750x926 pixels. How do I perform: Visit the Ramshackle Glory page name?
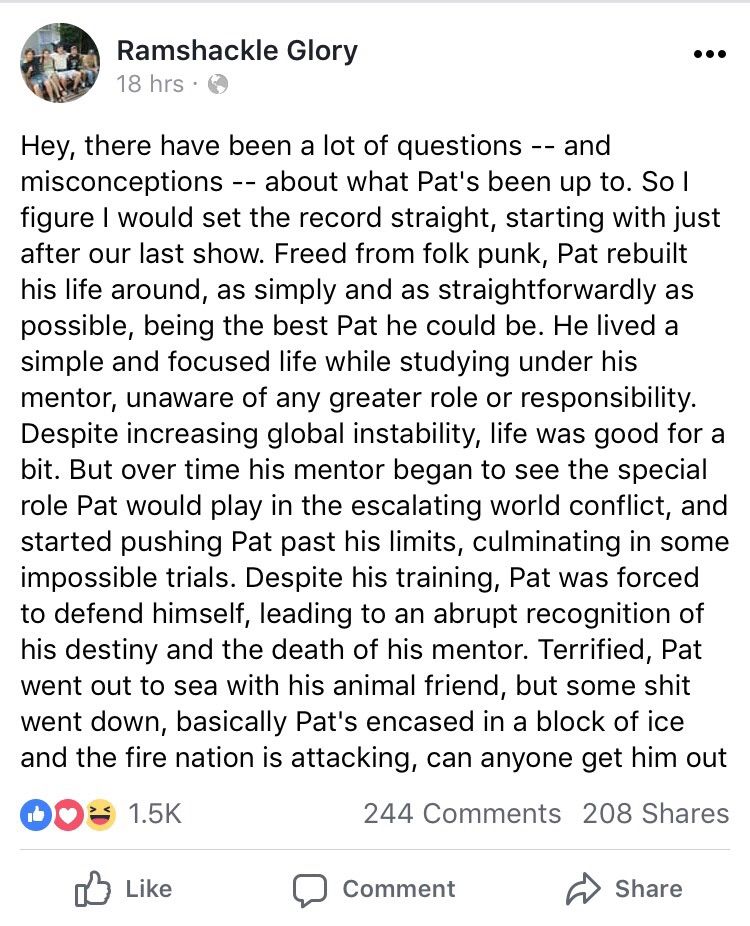[x=237, y=51]
